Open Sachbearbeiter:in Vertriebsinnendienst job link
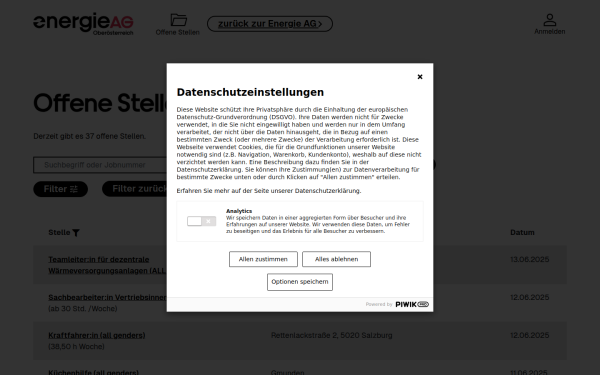 pyautogui.click(x=107, y=297)
